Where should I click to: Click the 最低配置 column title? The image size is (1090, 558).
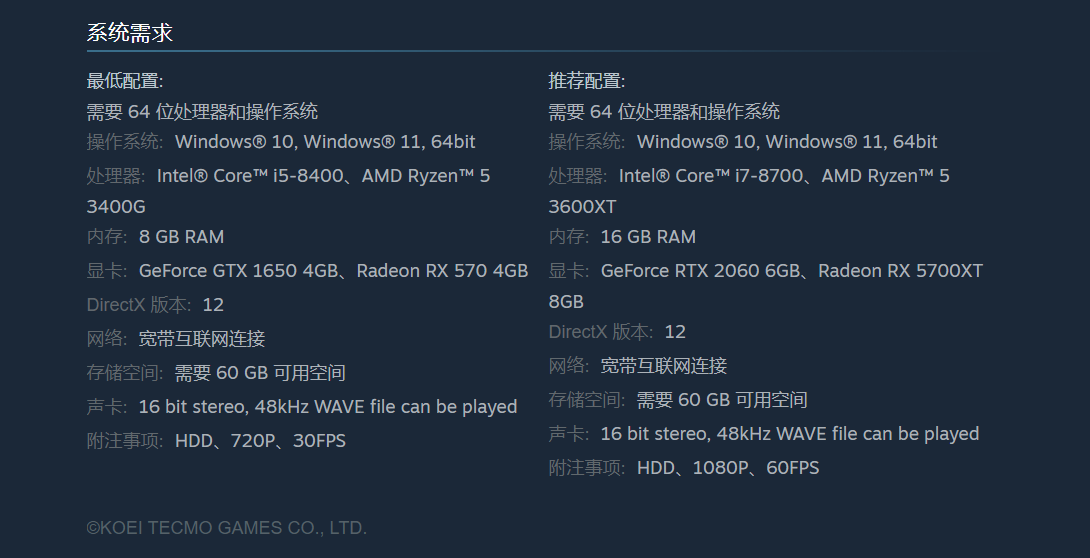[125, 81]
